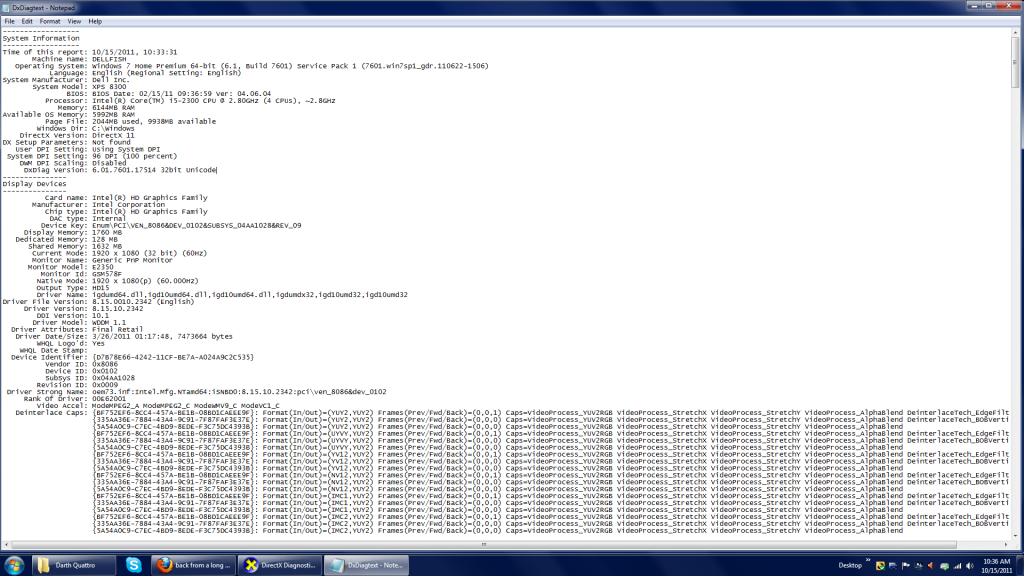Click the 'Manufacturer: Intel Corporation' line
Image resolution: width=1024 pixels, height=576 pixels.
98,205
